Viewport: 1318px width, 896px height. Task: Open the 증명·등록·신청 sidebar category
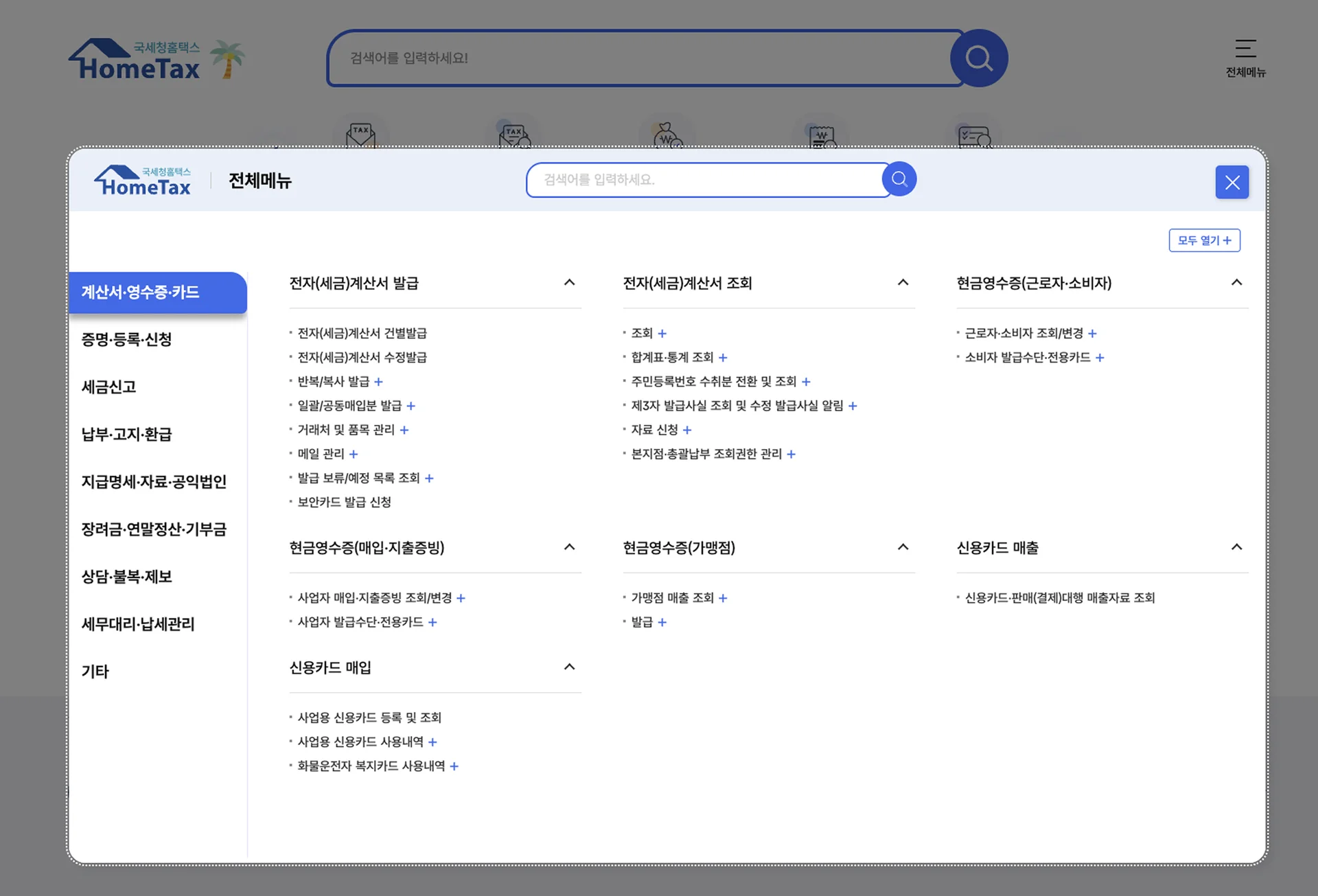click(x=127, y=339)
